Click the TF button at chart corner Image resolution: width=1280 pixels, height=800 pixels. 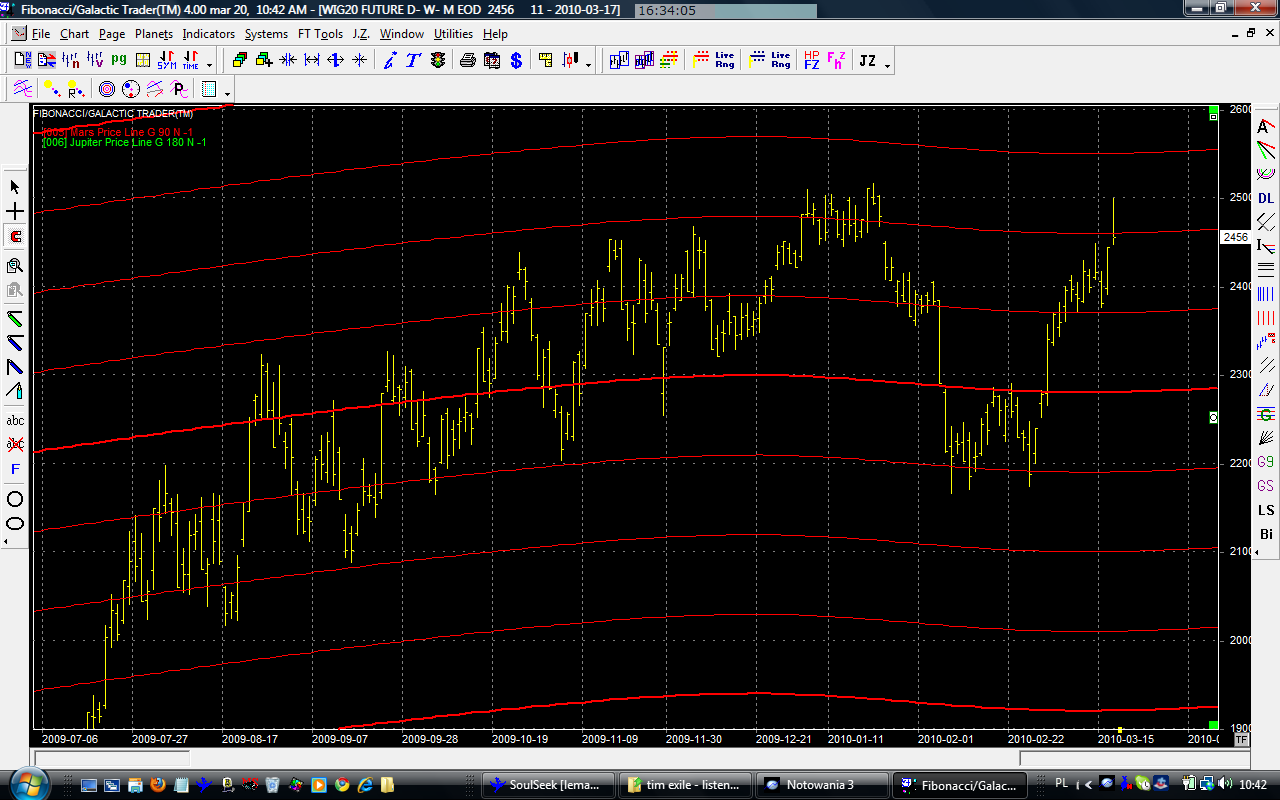(x=1241, y=739)
